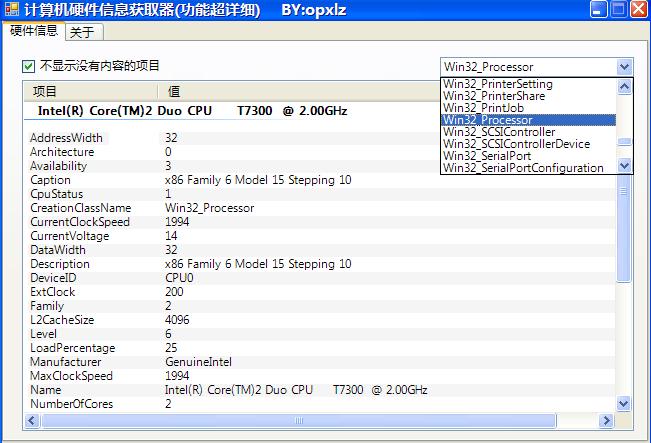Choose Win32_SCSIControllerDevice from the list
This screenshot has height=443, width=651.
click(528, 144)
